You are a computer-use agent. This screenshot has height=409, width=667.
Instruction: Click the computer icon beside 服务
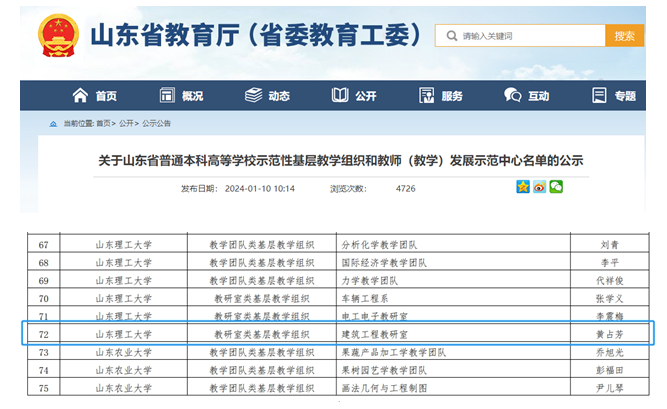coord(425,96)
